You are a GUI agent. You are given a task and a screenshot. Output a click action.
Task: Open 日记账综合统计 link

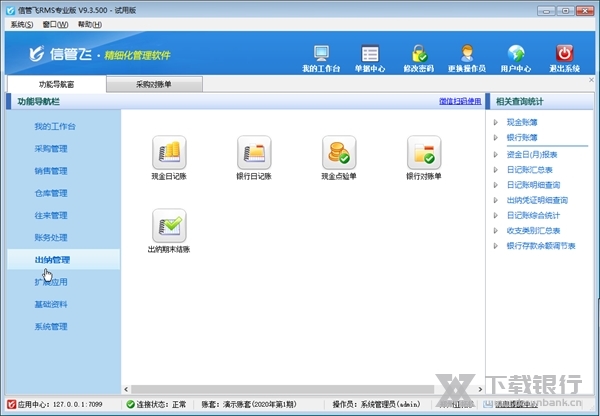click(533, 215)
